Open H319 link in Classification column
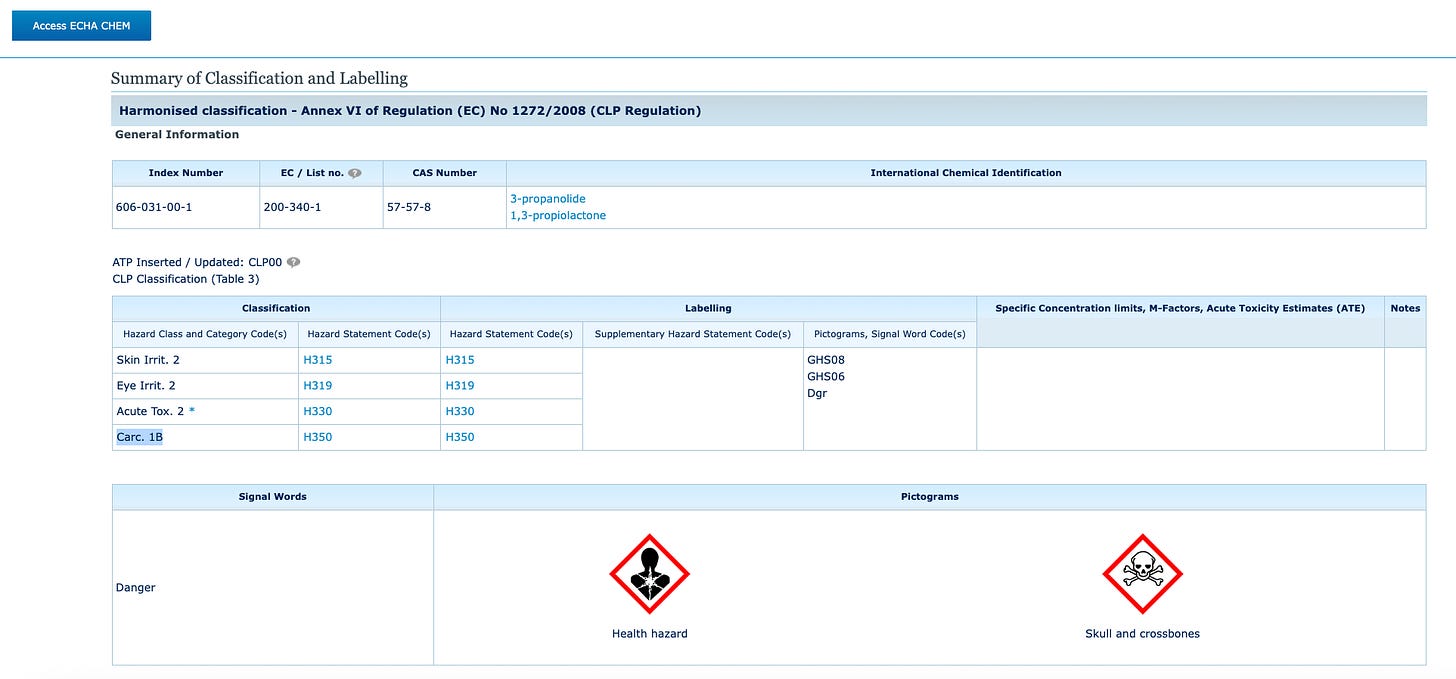Viewport: 1456px width, 679px height. pyautogui.click(x=318, y=385)
